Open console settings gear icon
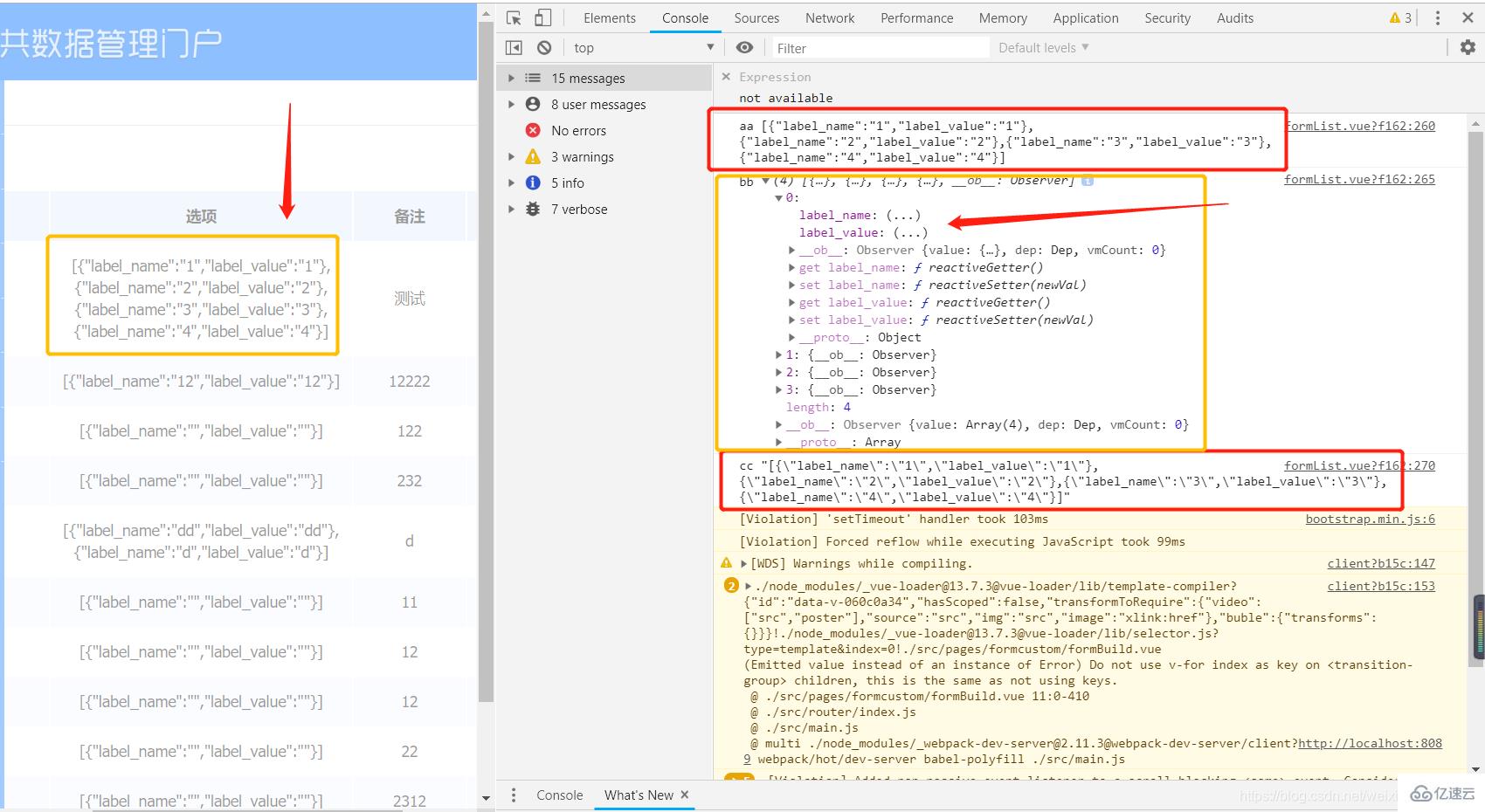1485x812 pixels. [1468, 47]
